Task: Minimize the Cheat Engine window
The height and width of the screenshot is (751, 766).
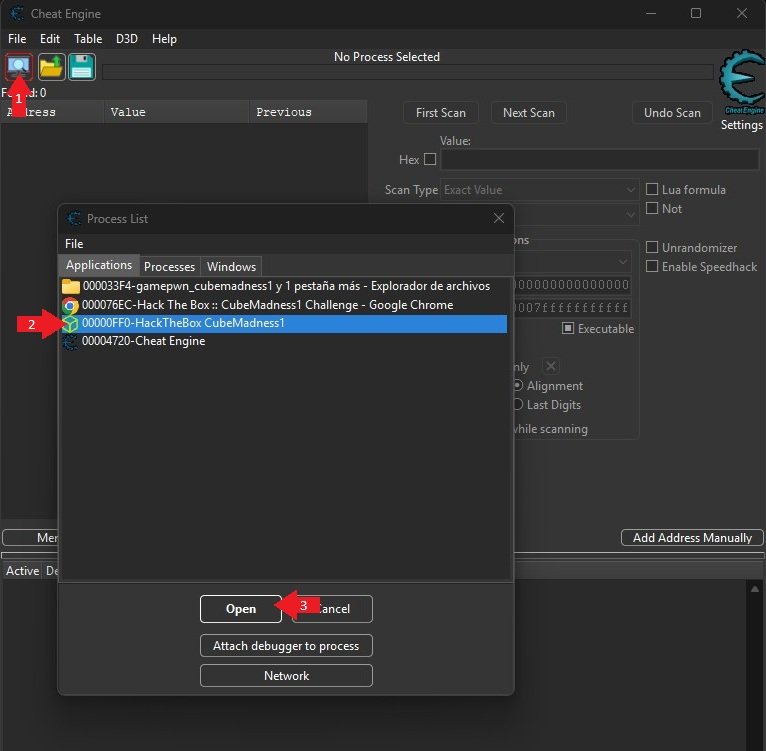Action: 651,13
